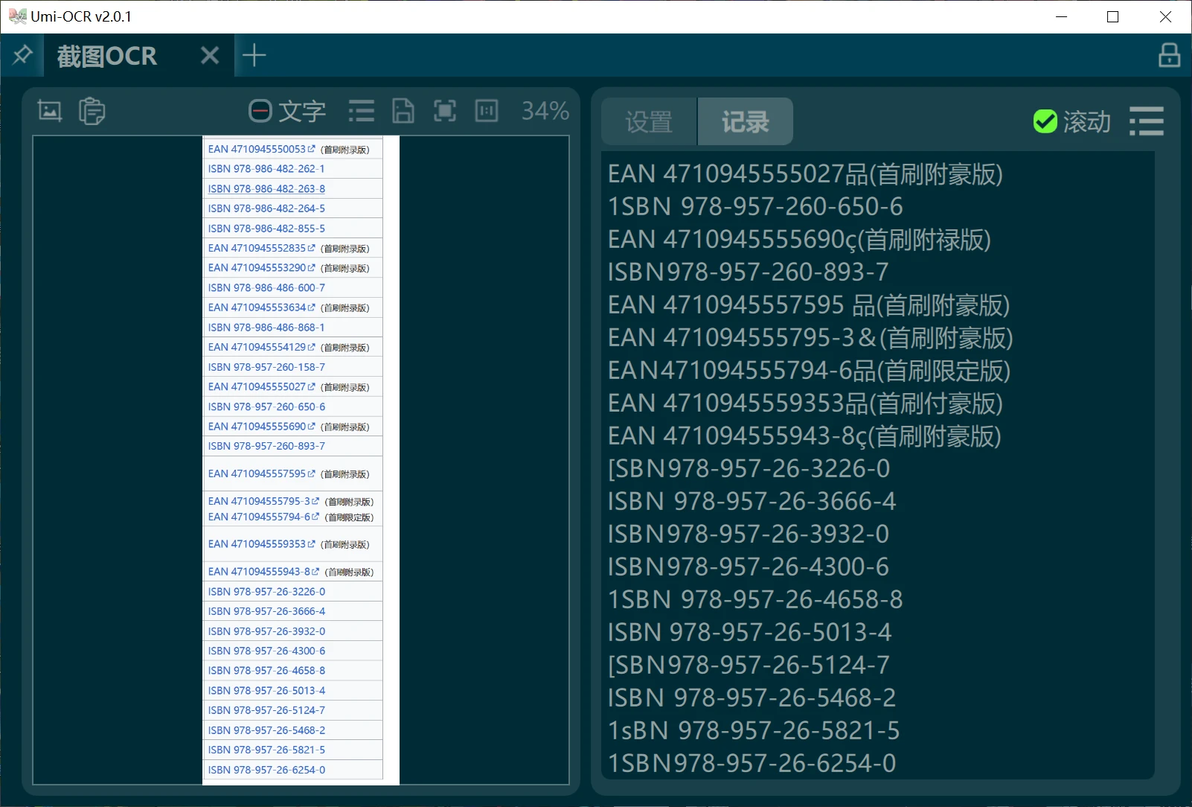Click ISBN 978-986-482-263-8 in preview image

(x=266, y=188)
